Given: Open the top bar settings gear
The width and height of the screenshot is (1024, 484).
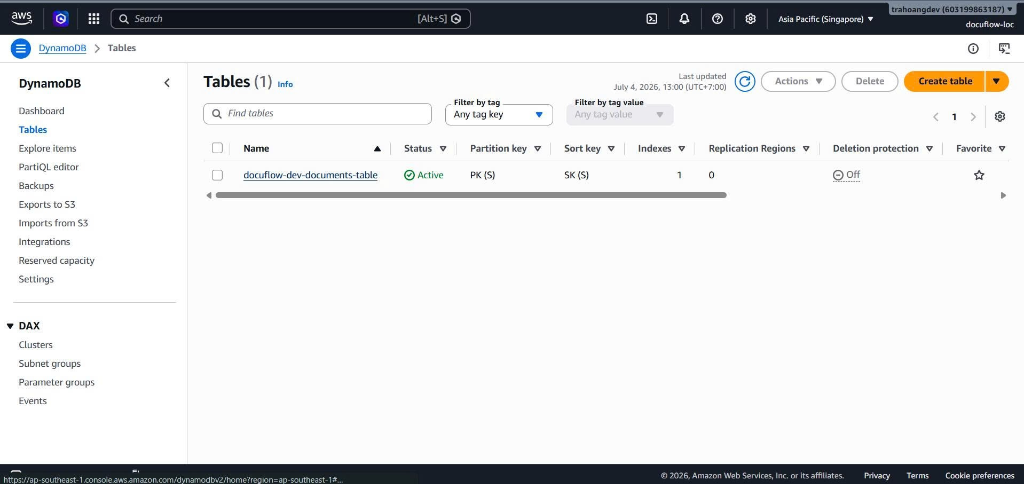Looking at the screenshot, I should pos(750,19).
